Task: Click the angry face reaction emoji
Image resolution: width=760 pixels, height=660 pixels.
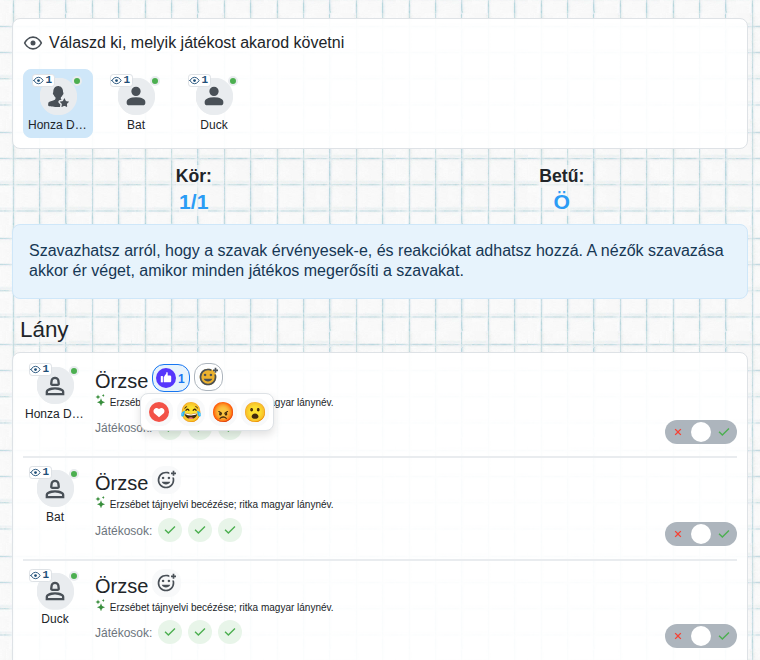Action: [x=223, y=412]
